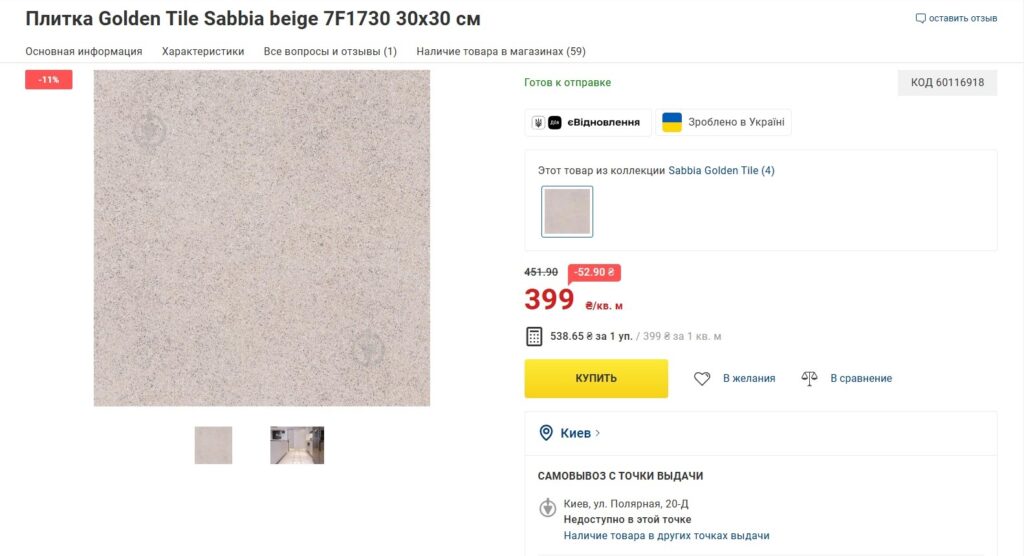
Task: Expand the Киев city selector chevron
Action: click(598, 433)
